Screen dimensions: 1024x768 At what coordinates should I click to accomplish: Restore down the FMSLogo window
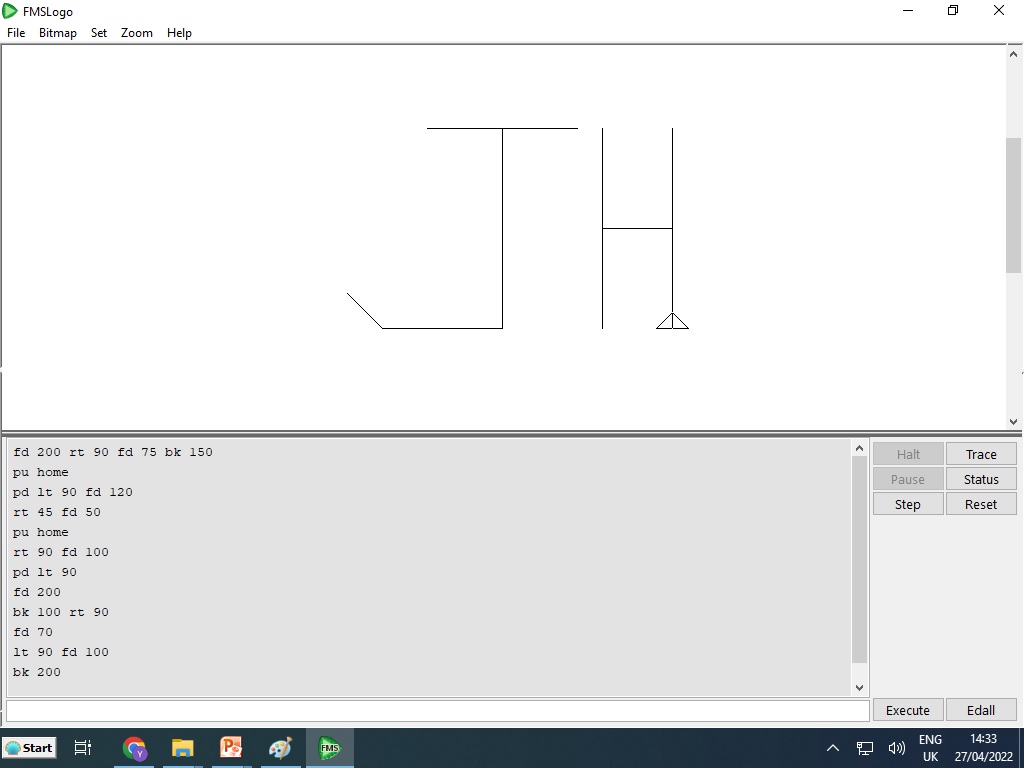coord(953,10)
